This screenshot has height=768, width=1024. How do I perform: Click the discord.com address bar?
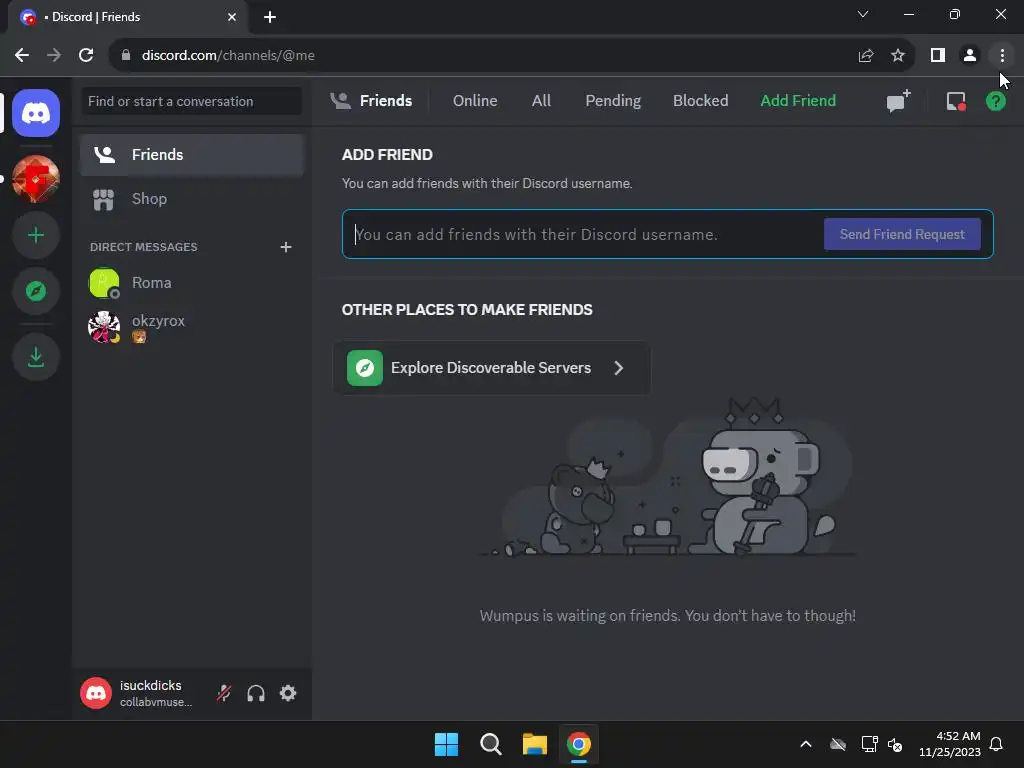483,56
